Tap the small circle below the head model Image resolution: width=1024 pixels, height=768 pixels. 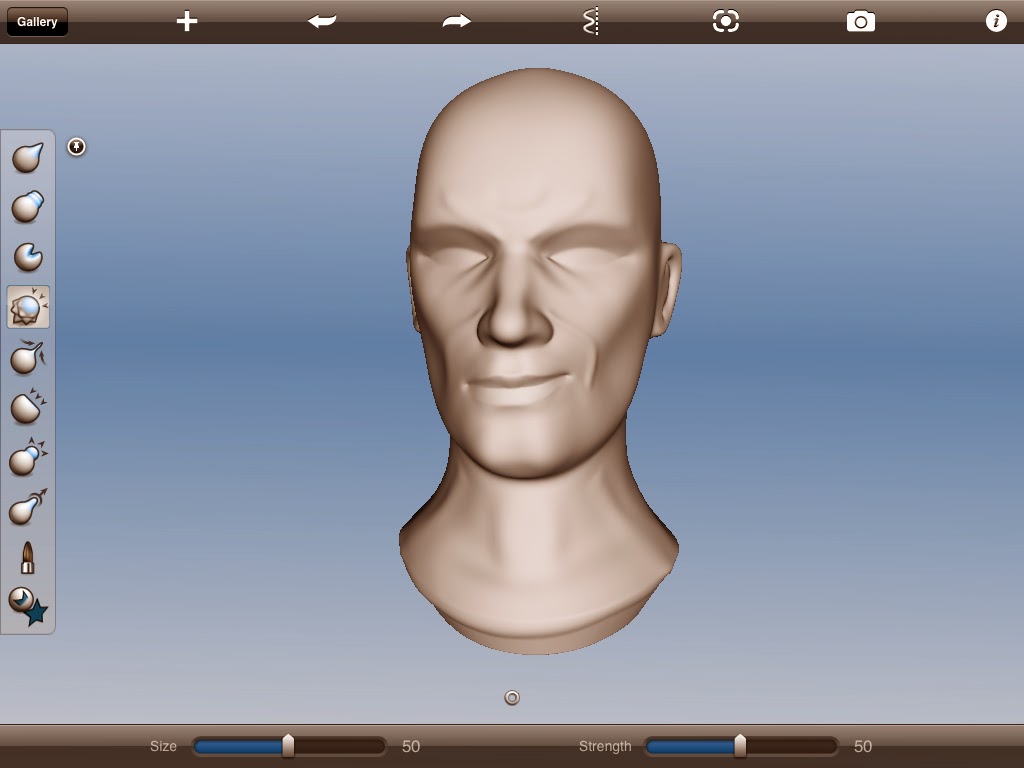click(x=512, y=697)
